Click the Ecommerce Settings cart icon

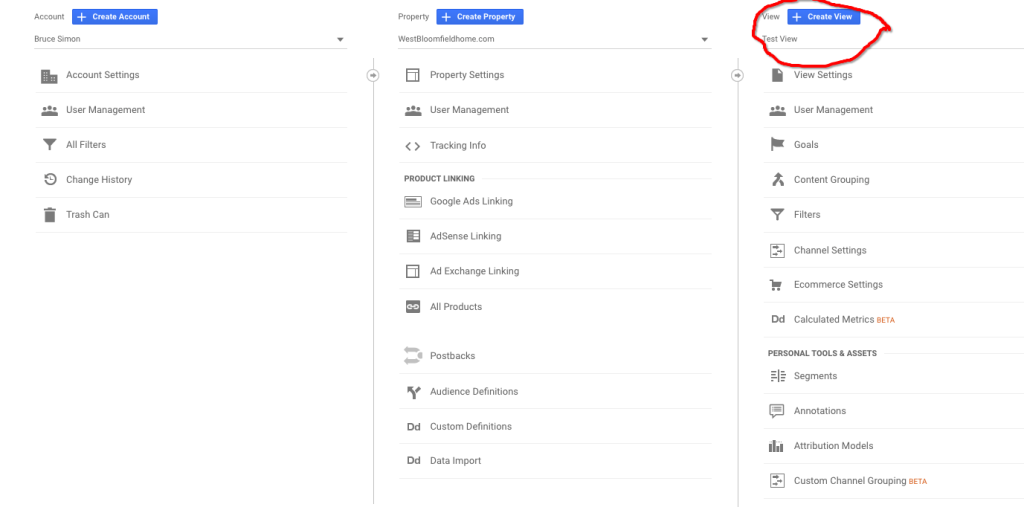776,285
